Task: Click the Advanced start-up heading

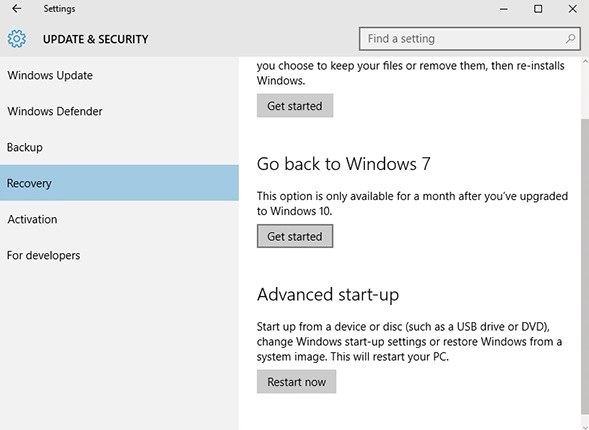Action: click(x=328, y=295)
